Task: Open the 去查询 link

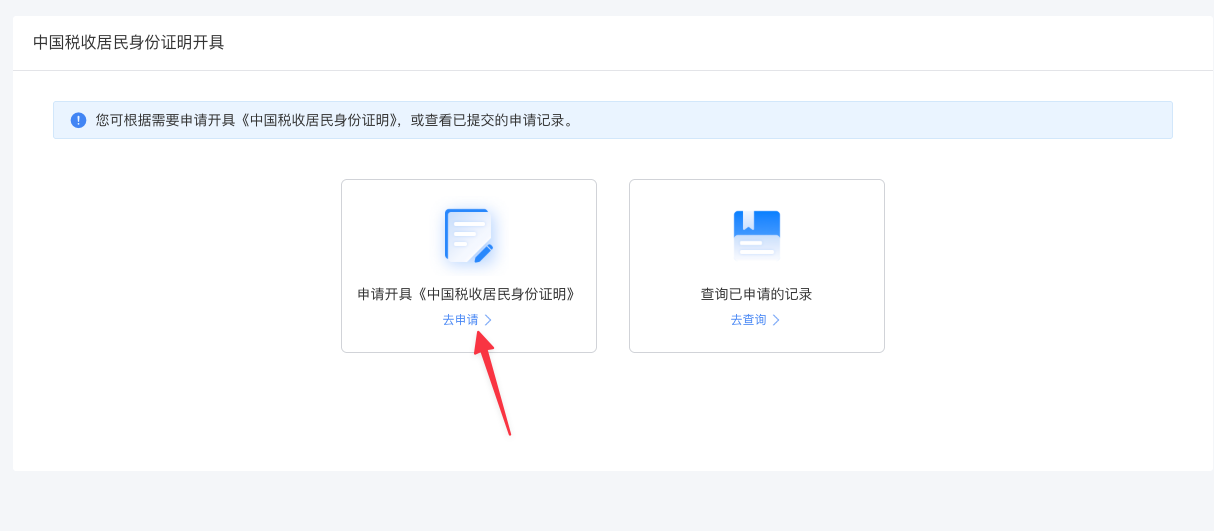Action: 748,320
